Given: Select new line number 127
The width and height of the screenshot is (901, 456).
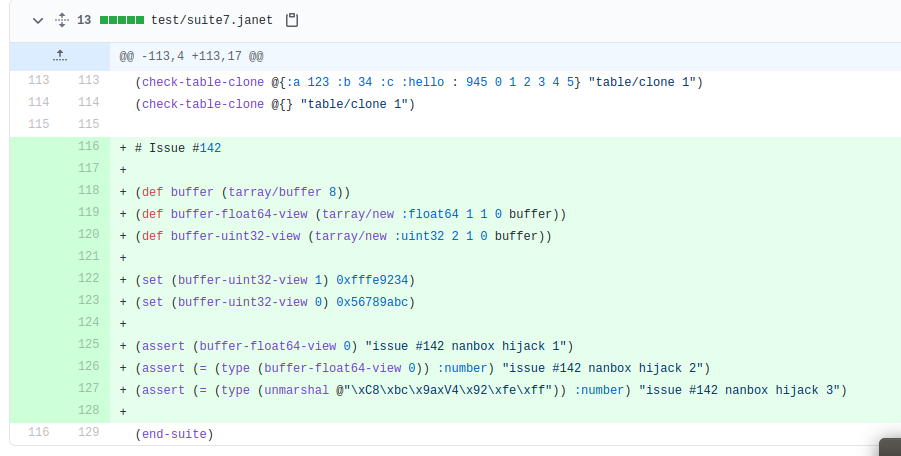Looking at the screenshot, I should (x=88, y=388).
